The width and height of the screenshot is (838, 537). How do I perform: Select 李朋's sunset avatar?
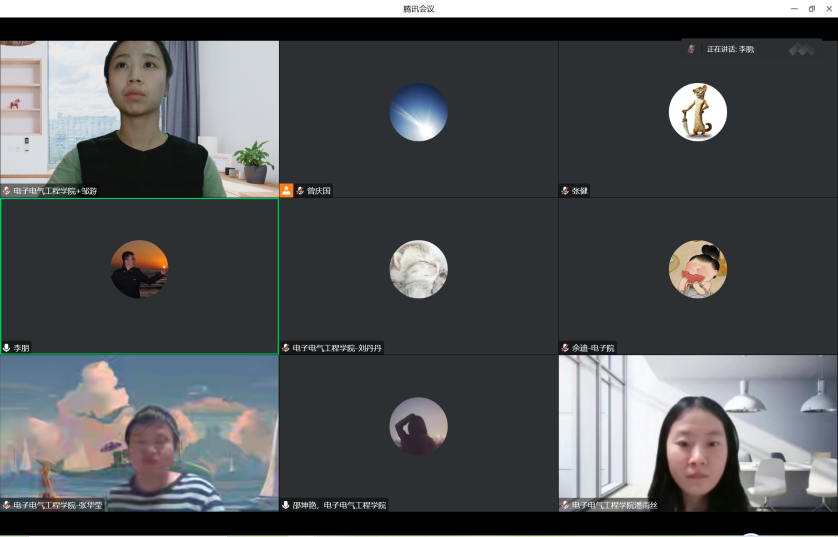click(x=139, y=269)
